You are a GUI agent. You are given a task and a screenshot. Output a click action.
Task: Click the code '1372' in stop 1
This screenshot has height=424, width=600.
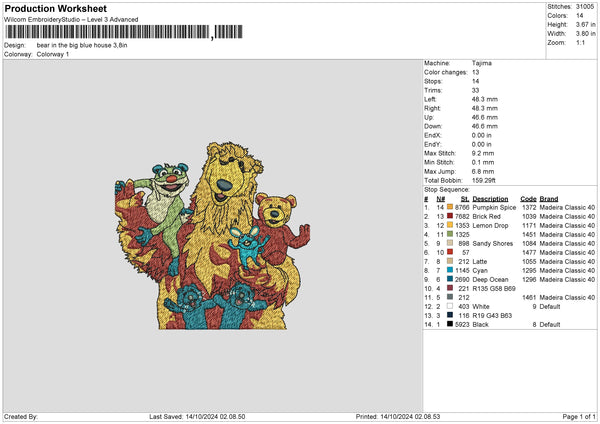[529, 207]
